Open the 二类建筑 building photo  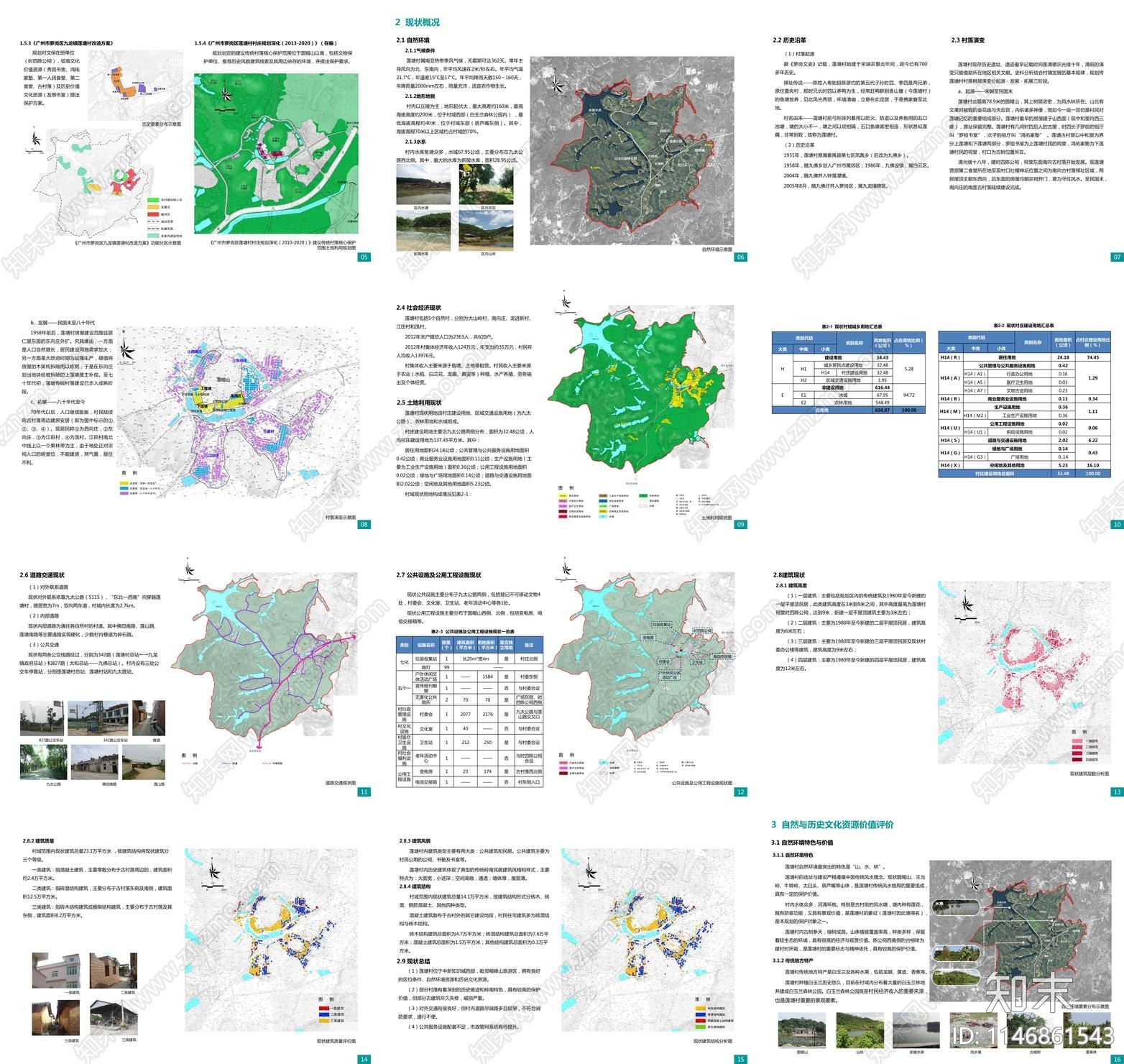point(114,971)
